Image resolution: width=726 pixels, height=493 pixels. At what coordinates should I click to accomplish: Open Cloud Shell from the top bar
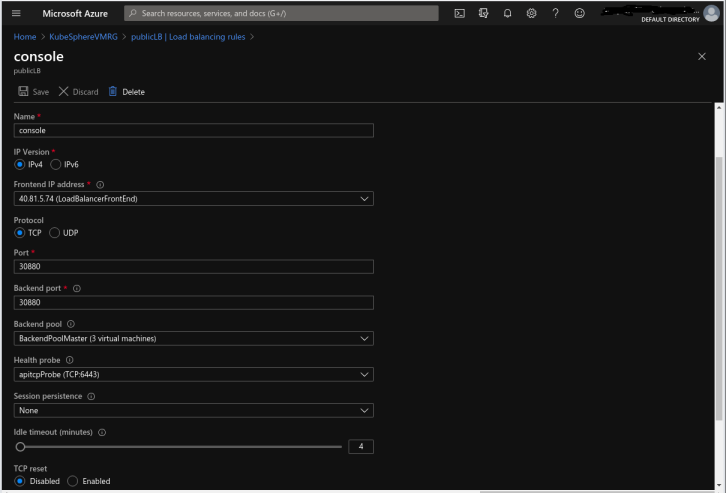459,13
